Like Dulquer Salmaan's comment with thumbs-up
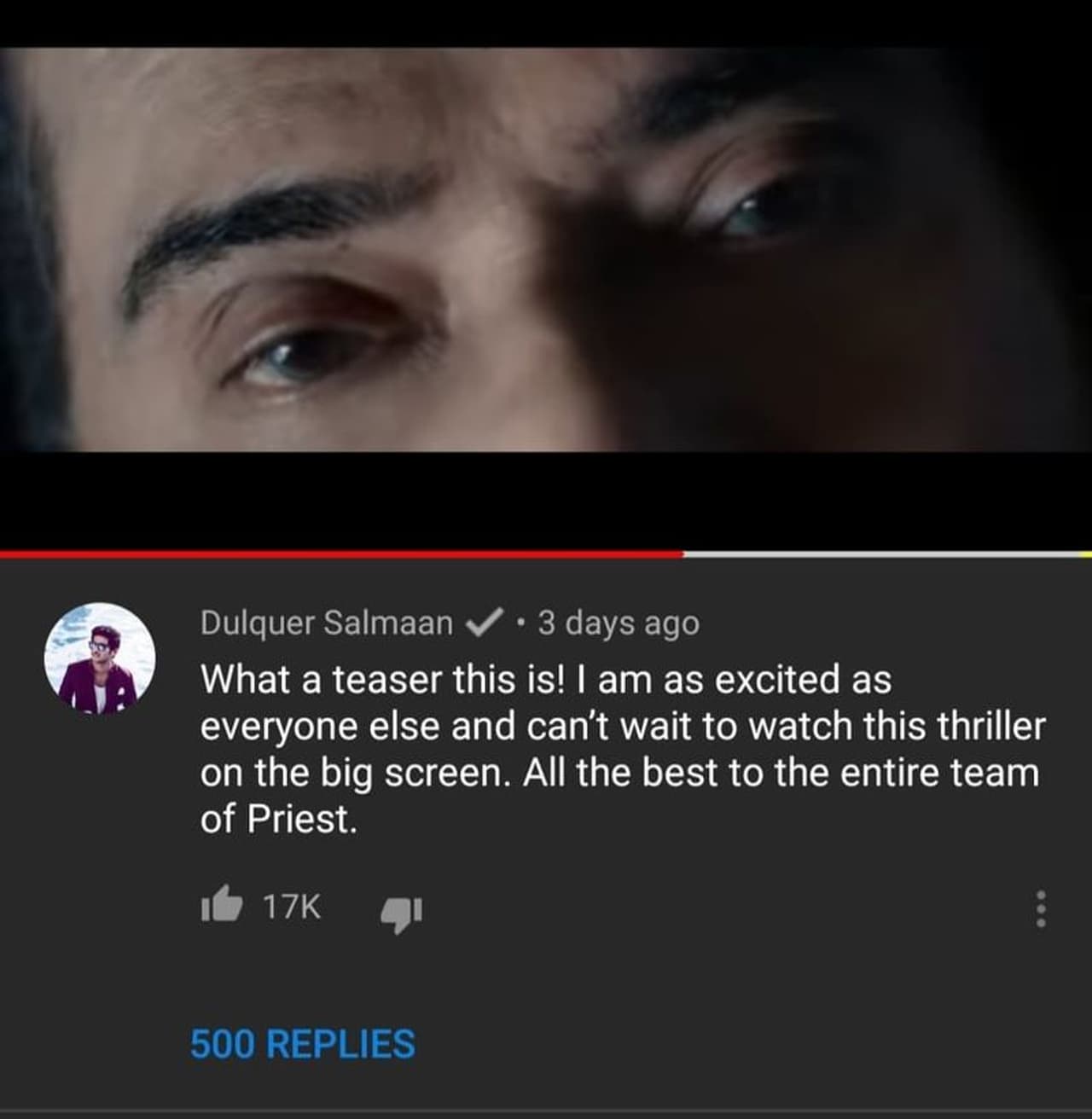Screen dimensions: 1092x1119 (x=220, y=906)
